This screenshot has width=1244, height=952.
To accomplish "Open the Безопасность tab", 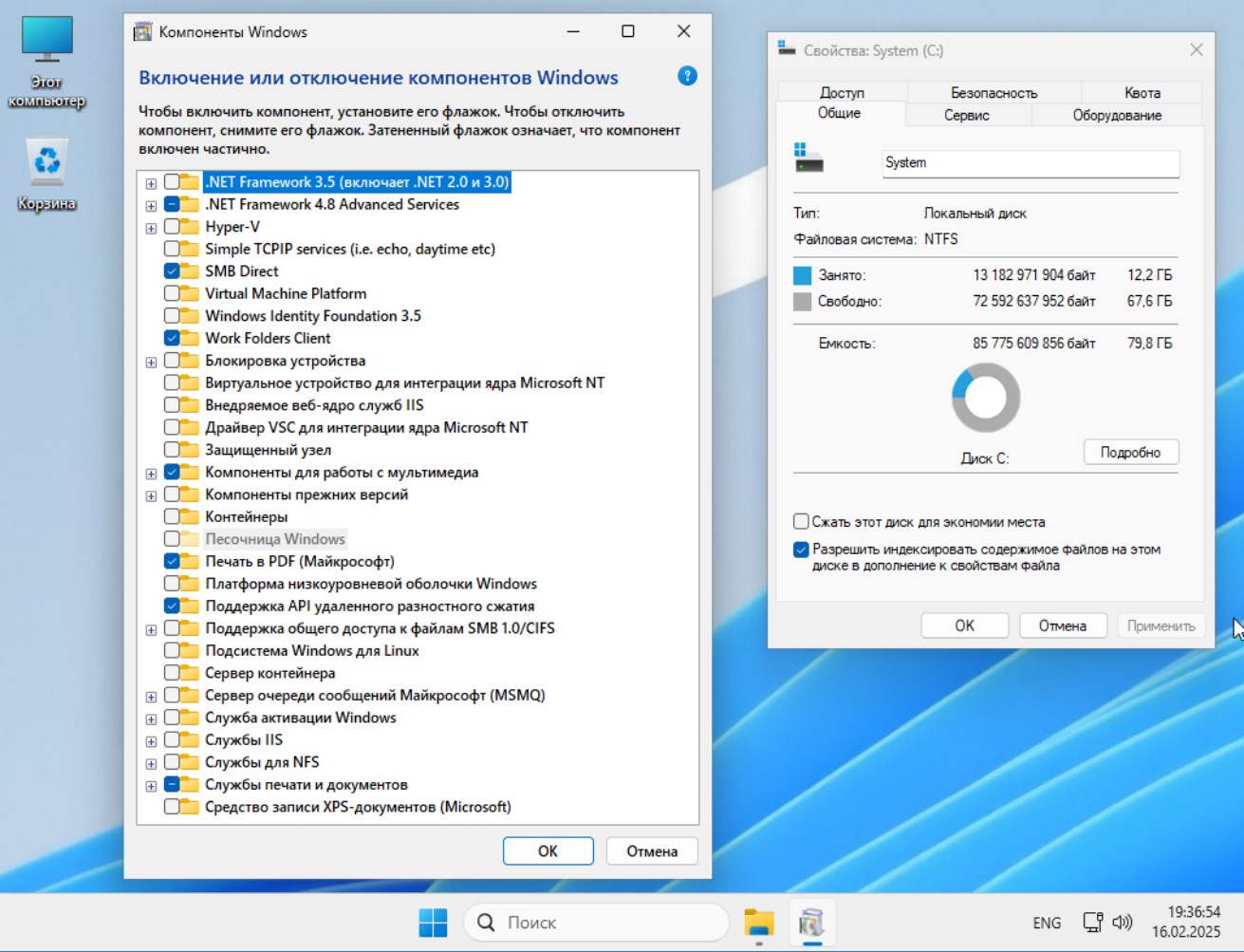I will pos(993,92).
